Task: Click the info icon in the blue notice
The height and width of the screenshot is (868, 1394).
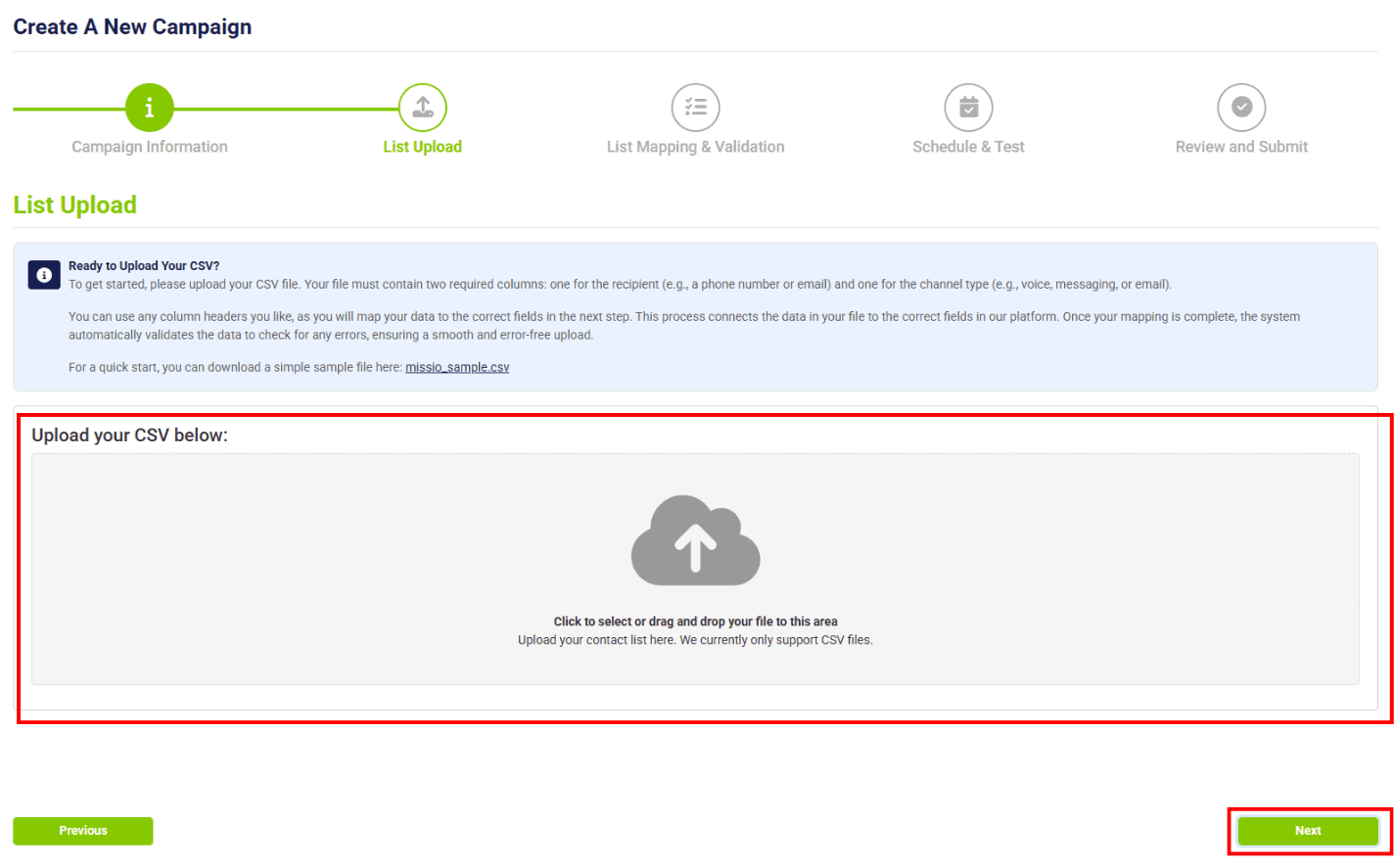Action: pyautogui.click(x=44, y=275)
